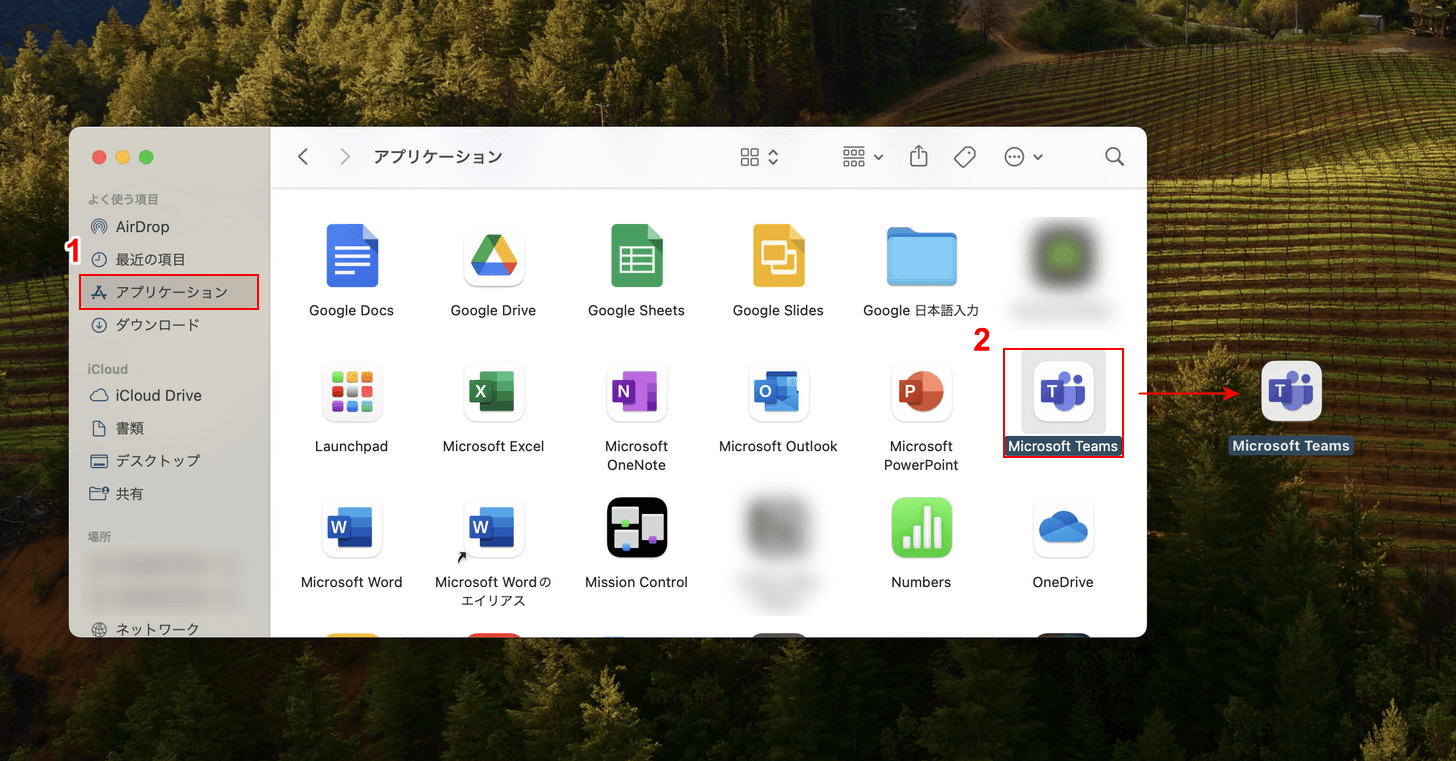Image resolution: width=1456 pixels, height=761 pixels.
Task: Zoom the Finder window with green button
Action: click(146, 157)
